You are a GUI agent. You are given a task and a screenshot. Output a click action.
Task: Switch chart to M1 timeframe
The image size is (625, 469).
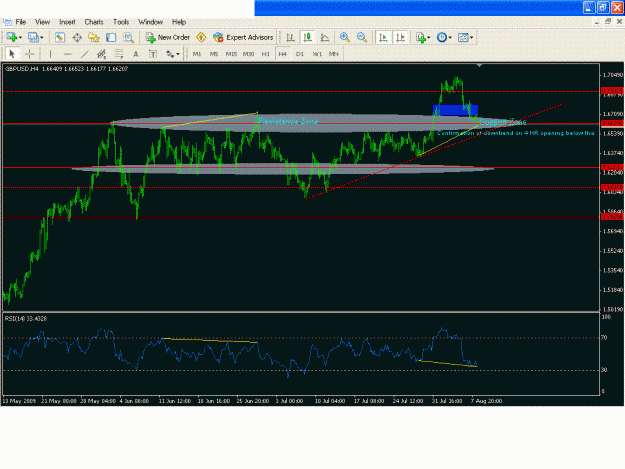click(197, 54)
